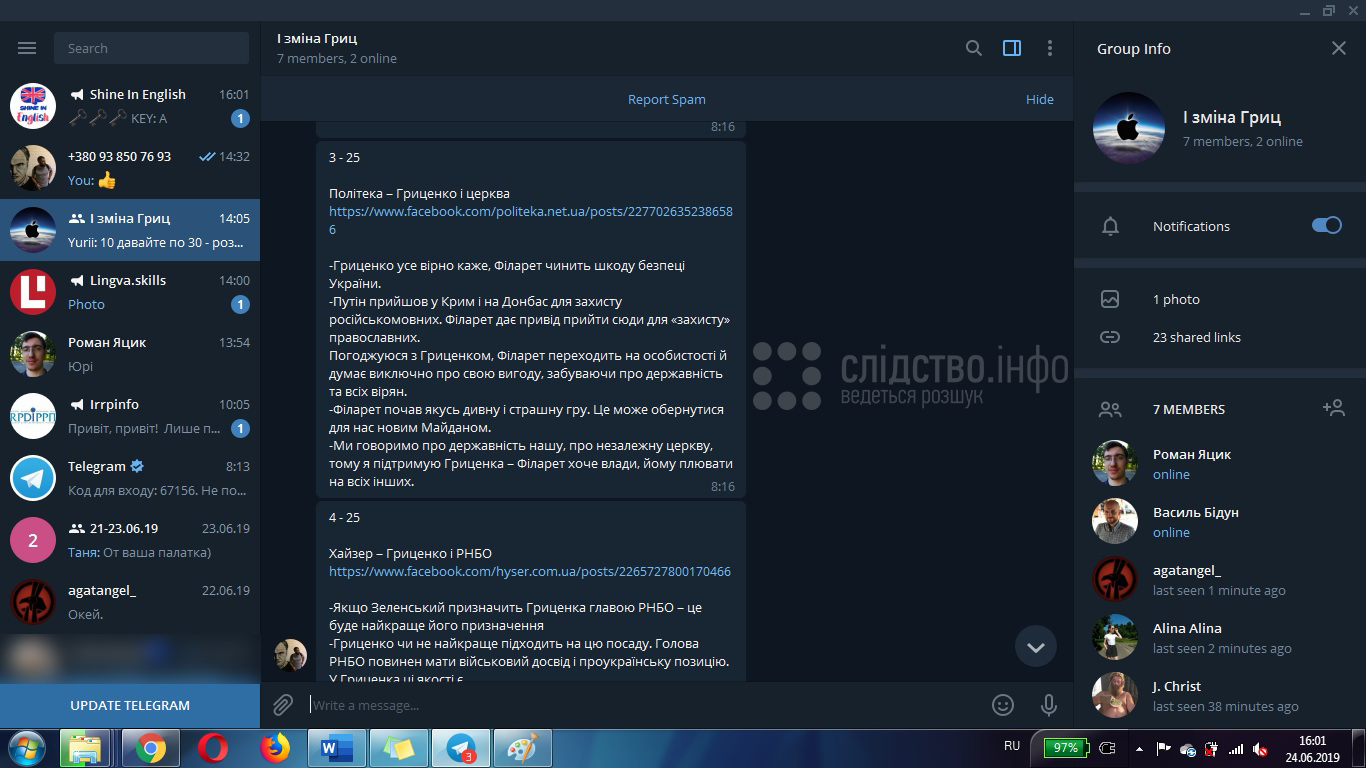The width and height of the screenshot is (1366, 768).
Task: Close the Group Info panel
Action: [1339, 48]
